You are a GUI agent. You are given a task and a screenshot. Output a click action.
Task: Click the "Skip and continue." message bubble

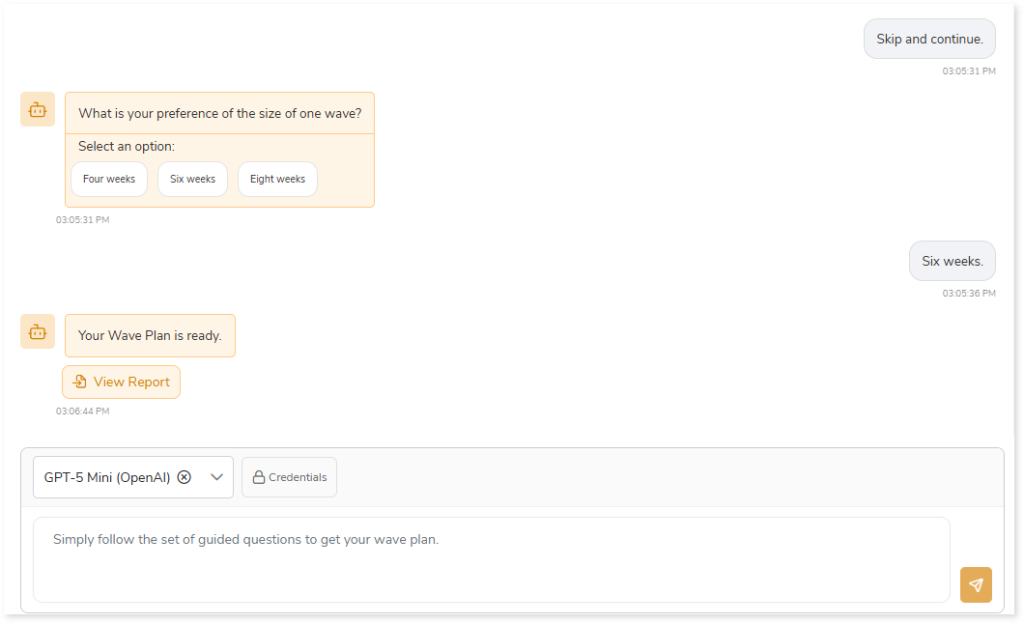929,39
